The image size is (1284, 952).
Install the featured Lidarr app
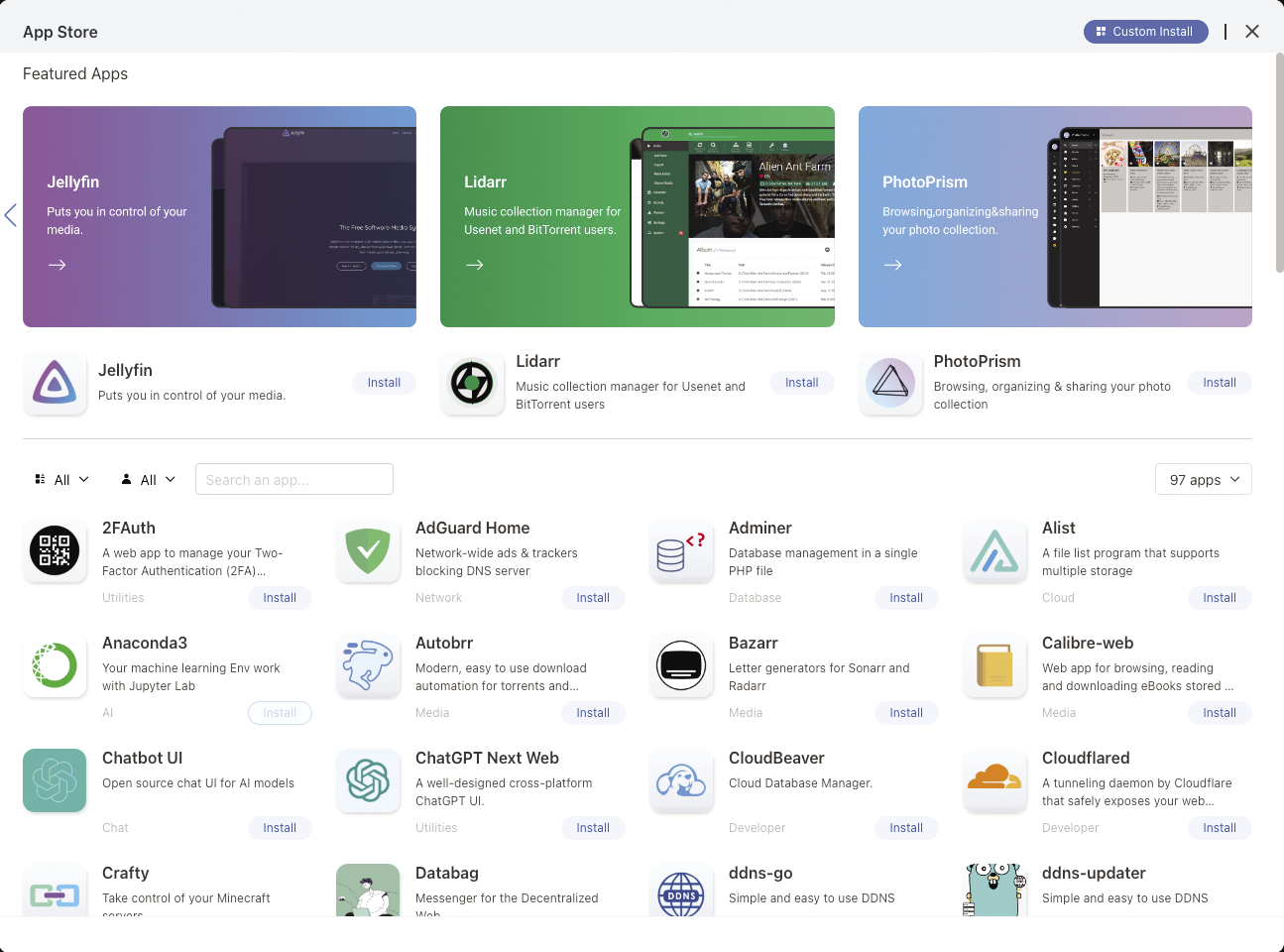click(x=802, y=383)
